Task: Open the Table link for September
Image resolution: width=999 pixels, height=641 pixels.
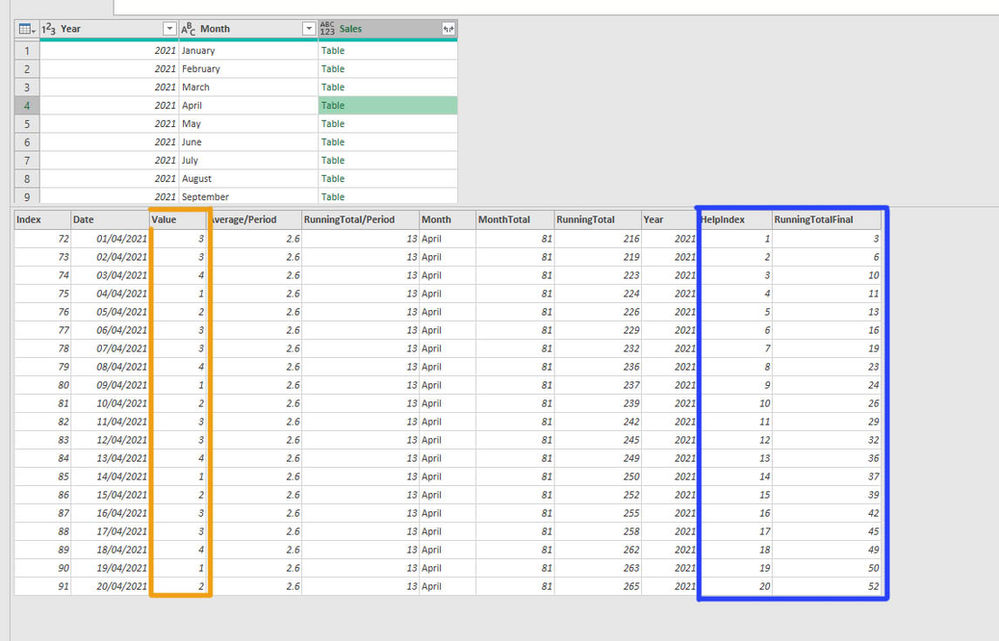Action: pyautogui.click(x=333, y=196)
